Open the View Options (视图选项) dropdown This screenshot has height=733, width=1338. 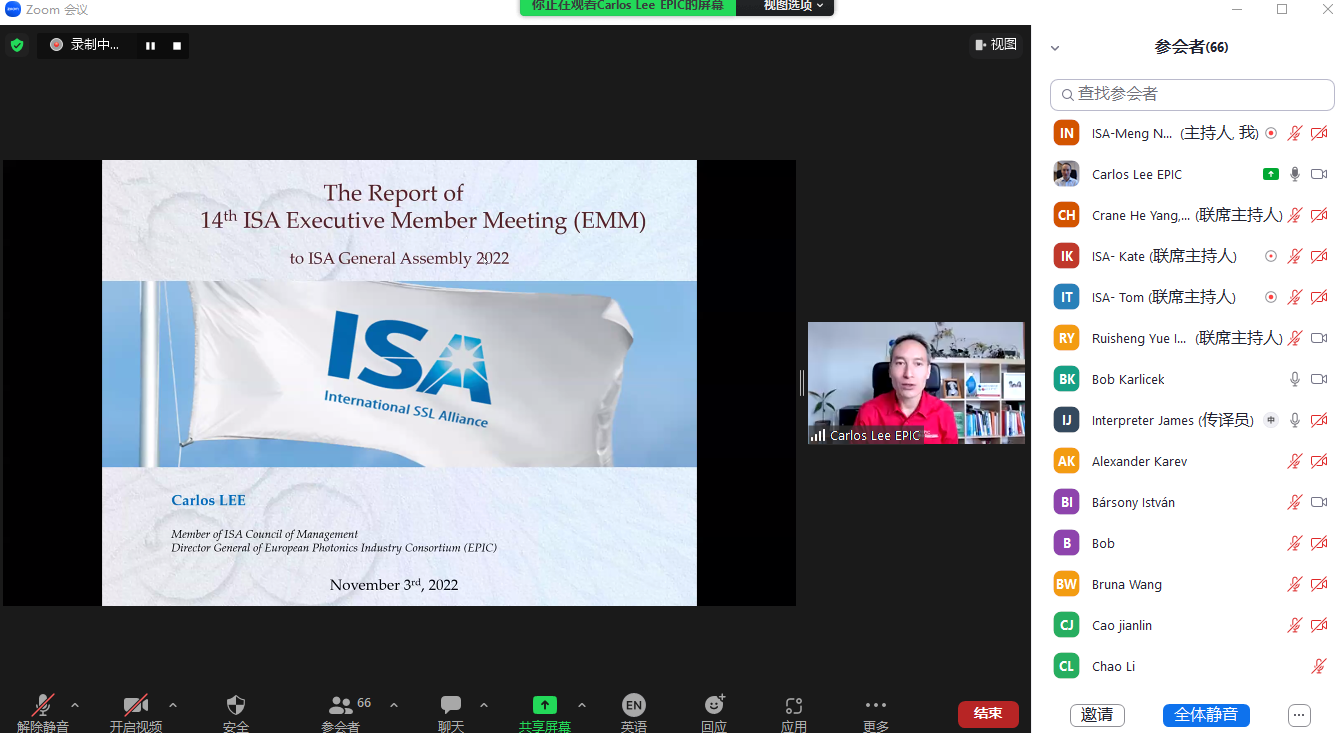[x=794, y=6]
